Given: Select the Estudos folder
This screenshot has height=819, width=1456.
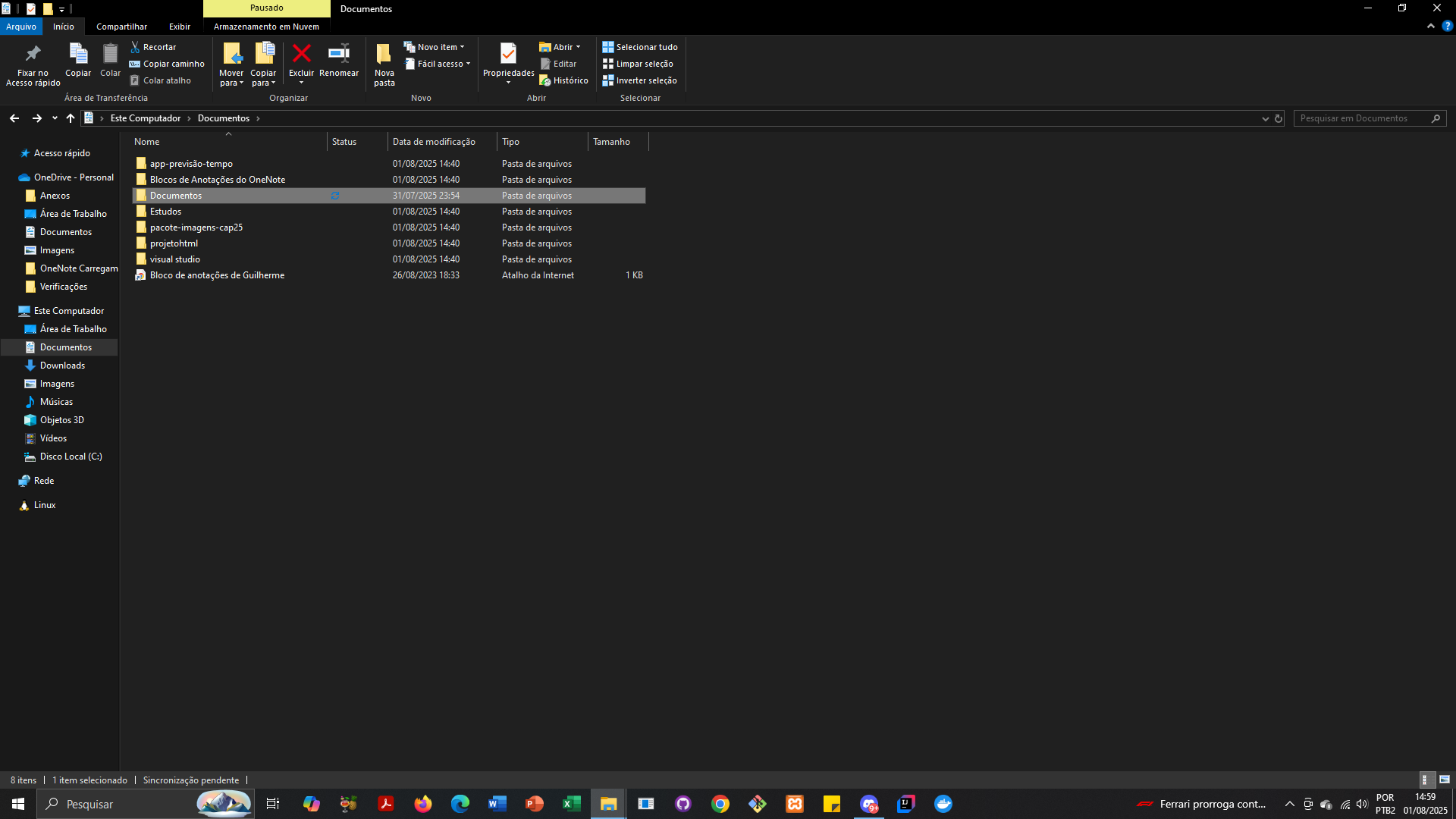Looking at the screenshot, I should [388, 212].
